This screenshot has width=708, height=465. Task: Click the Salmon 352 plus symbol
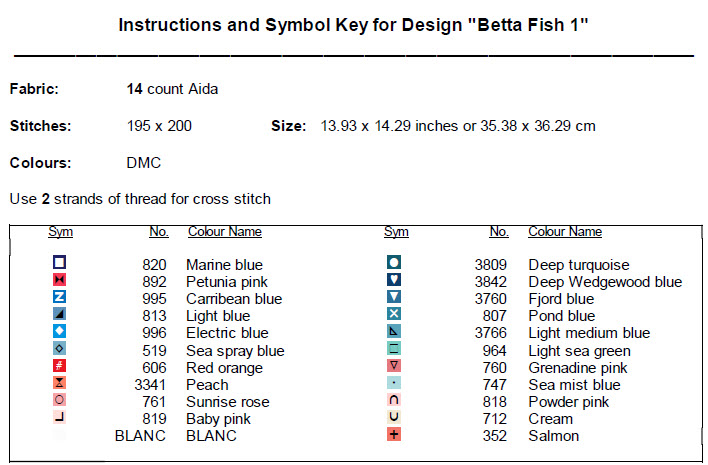tap(394, 435)
